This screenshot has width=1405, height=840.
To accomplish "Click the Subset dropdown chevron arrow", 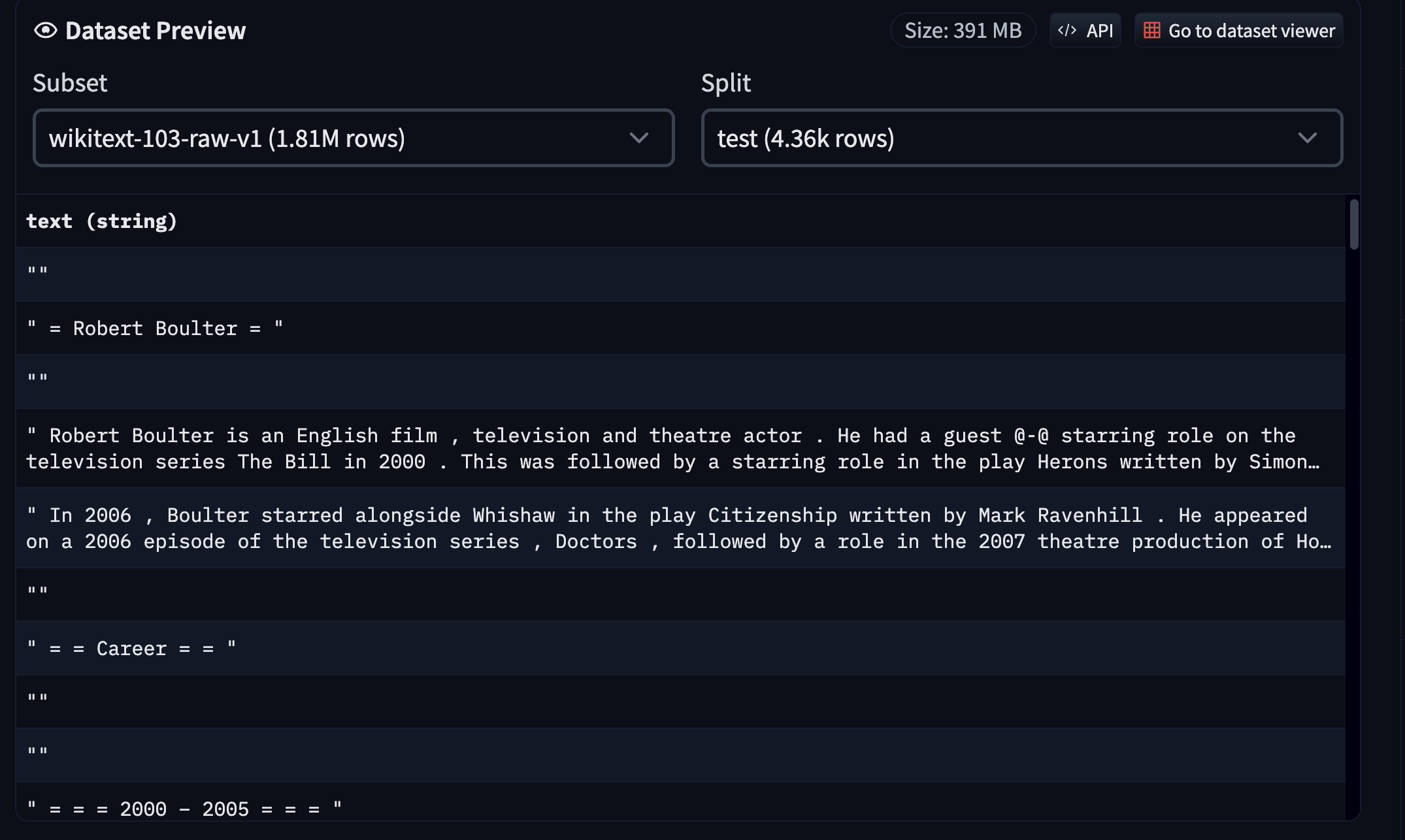I will (x=638, y=138).
